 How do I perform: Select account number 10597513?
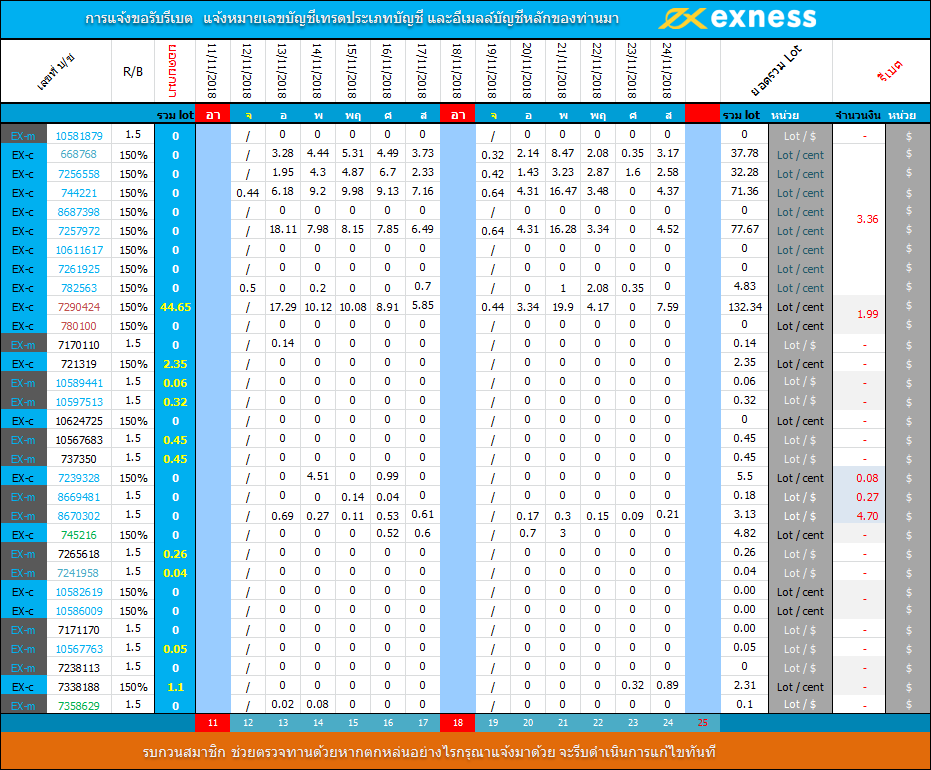(79, 402)
